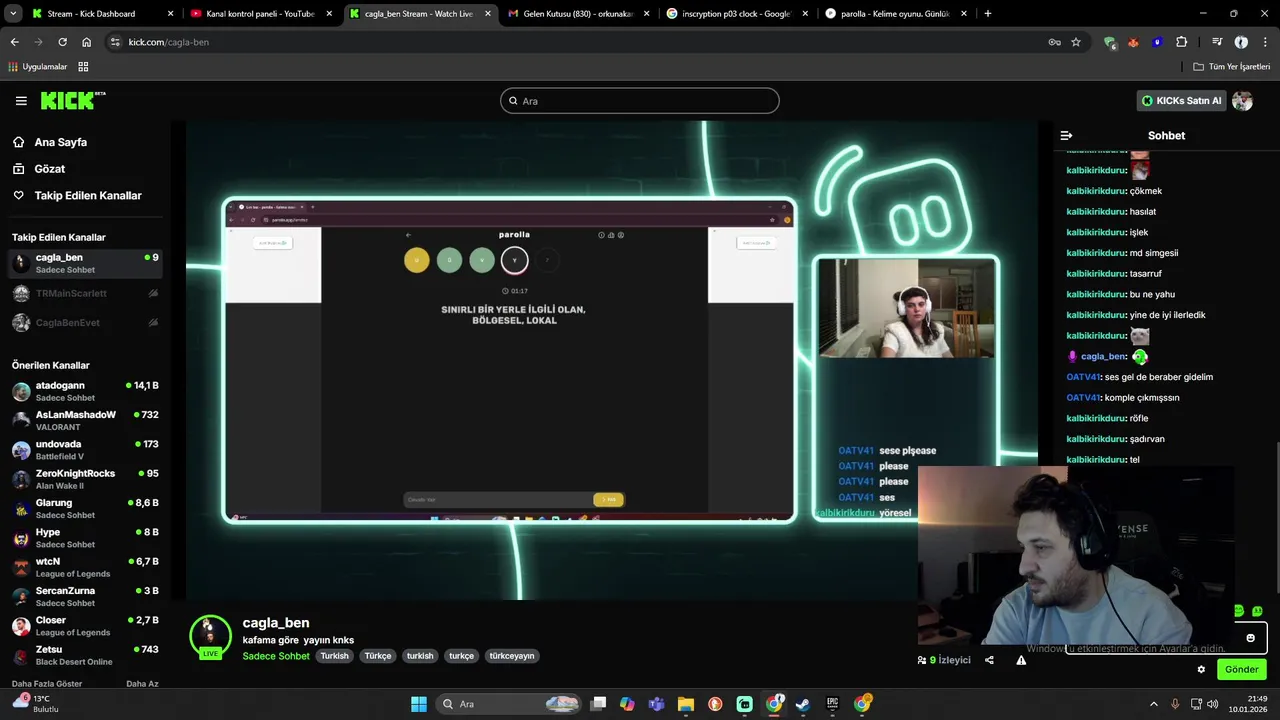The width and height of the screenshot is (1280, 720).
Task: Click the Sadece Sohbet category link
Action: tap(276, 656)
